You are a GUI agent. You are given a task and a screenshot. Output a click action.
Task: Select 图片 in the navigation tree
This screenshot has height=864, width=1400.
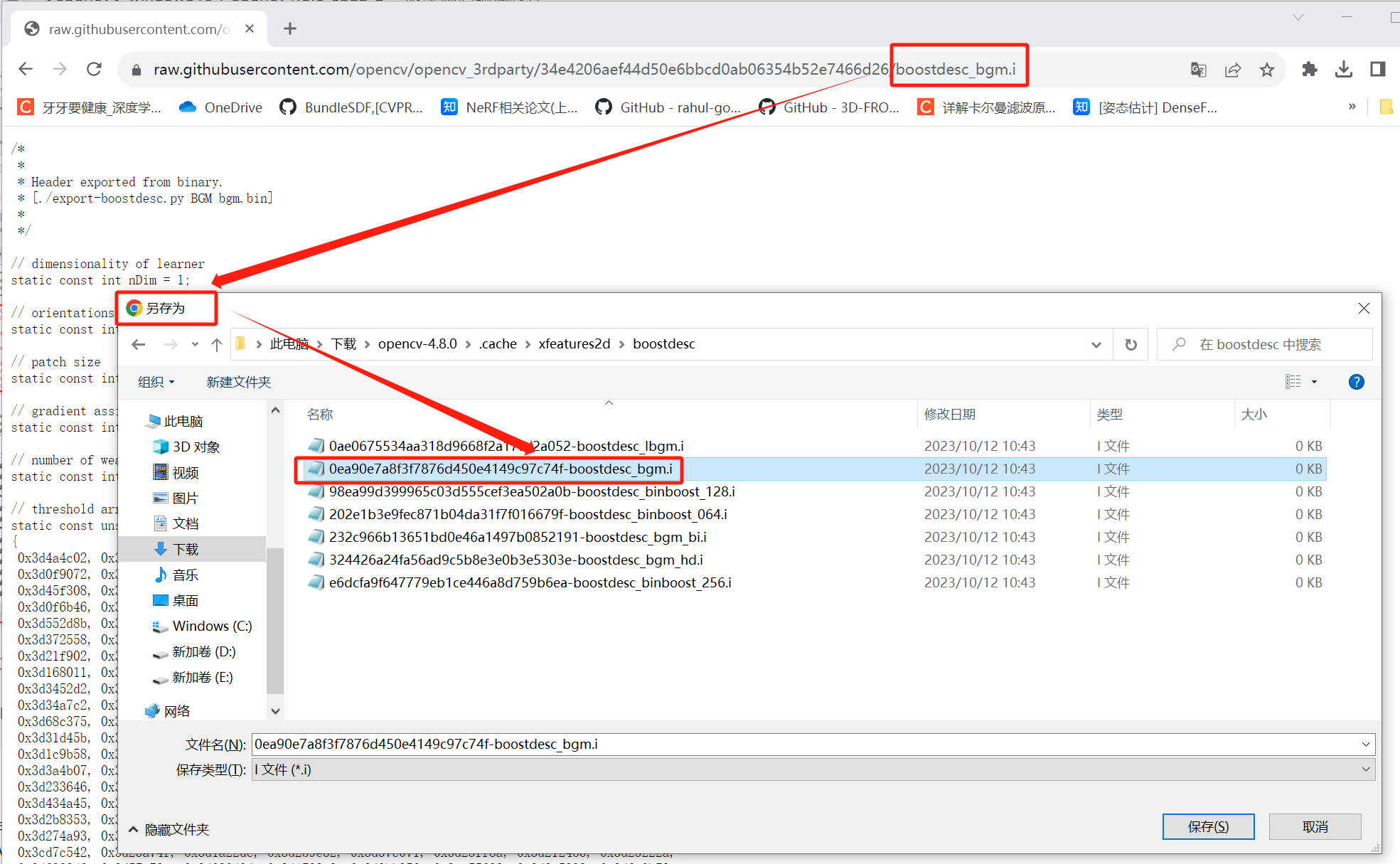176,498
